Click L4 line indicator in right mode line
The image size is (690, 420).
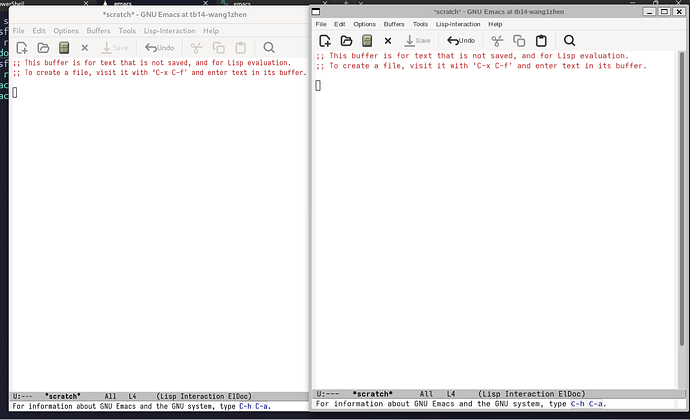point(451,394)
